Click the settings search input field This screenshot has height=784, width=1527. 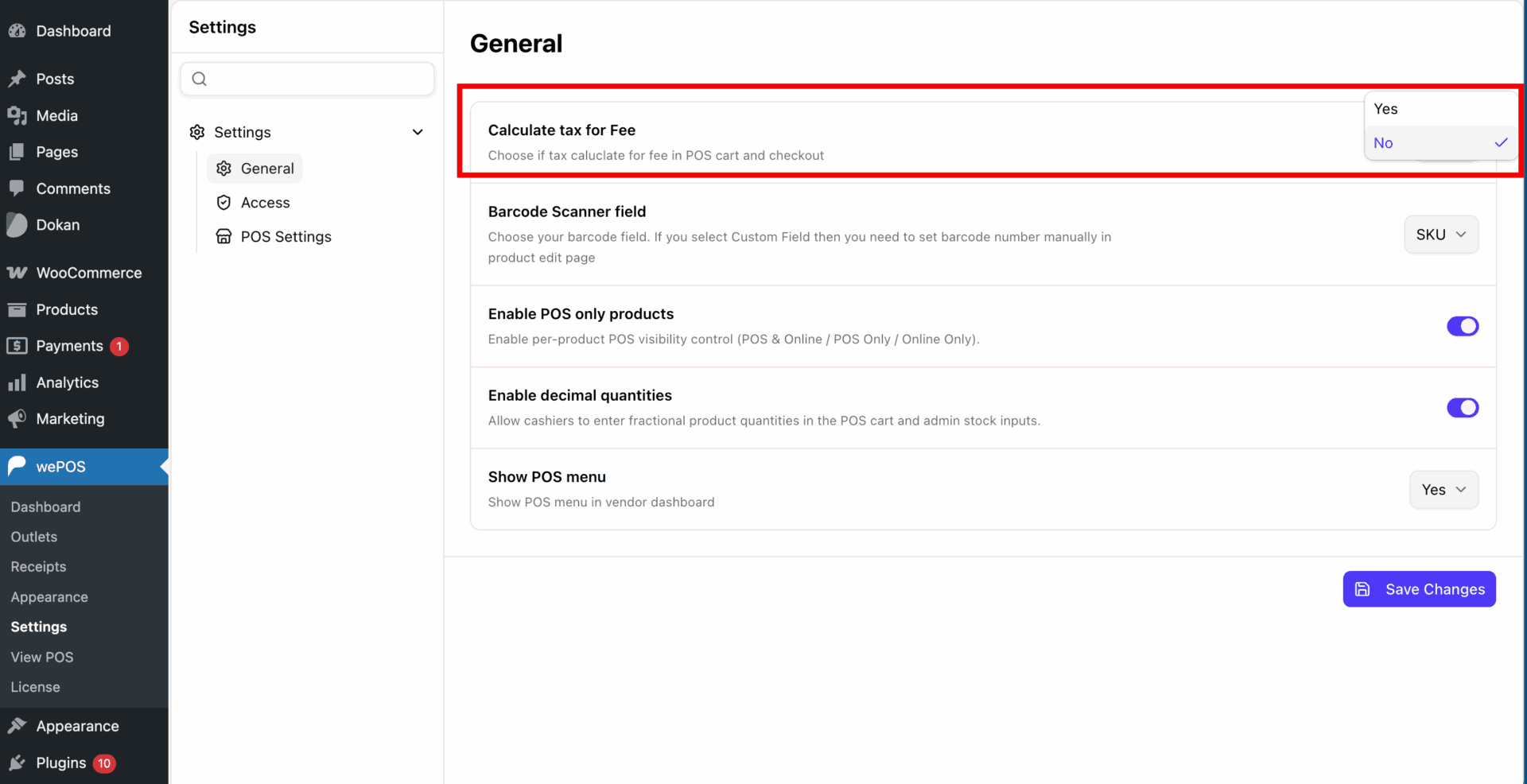click(x=308, y=79)
